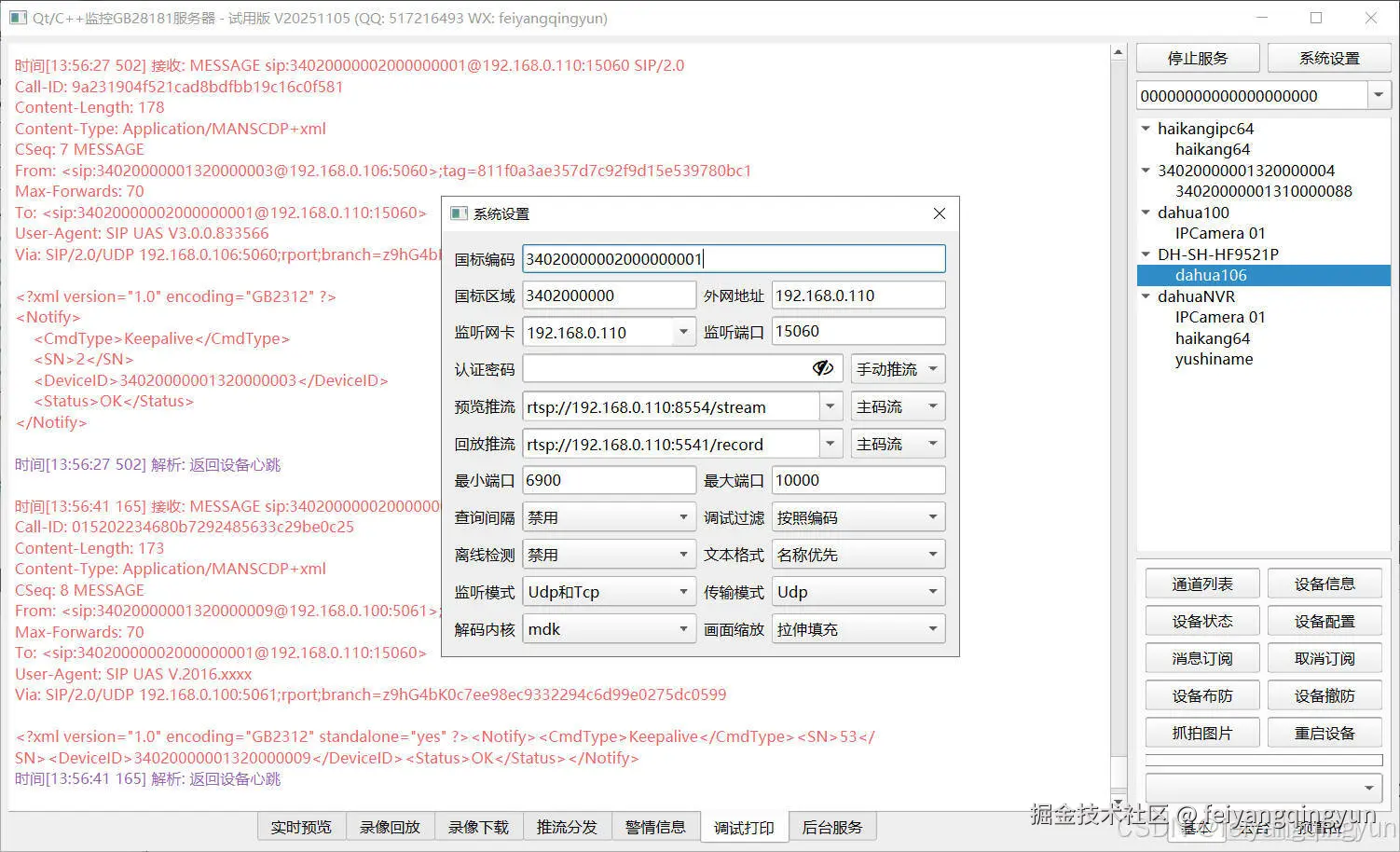Open the 传输模式 dropdown
Screen dimensions: 1400x852
(x=858, y=592)
